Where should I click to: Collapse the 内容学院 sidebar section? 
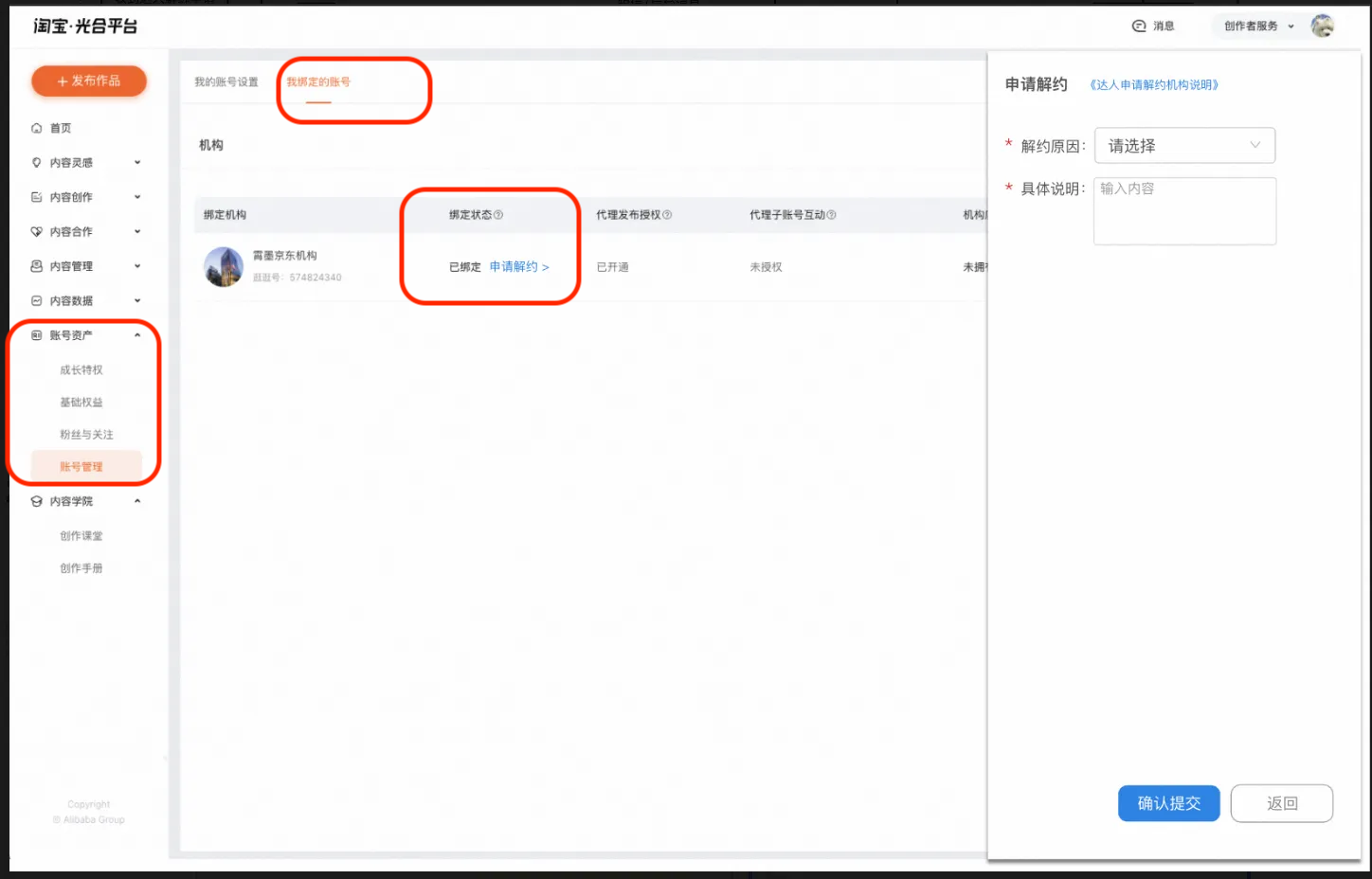click(137, 501)
